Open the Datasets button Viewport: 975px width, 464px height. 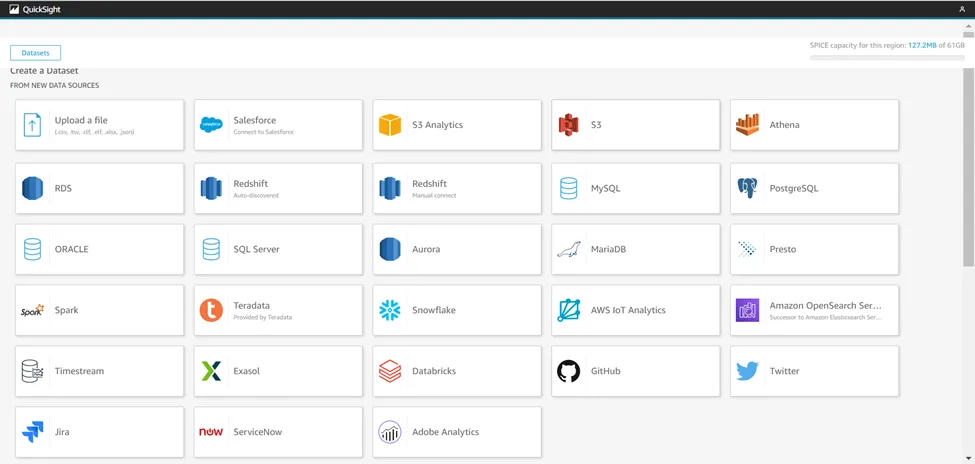click(35, 53)
